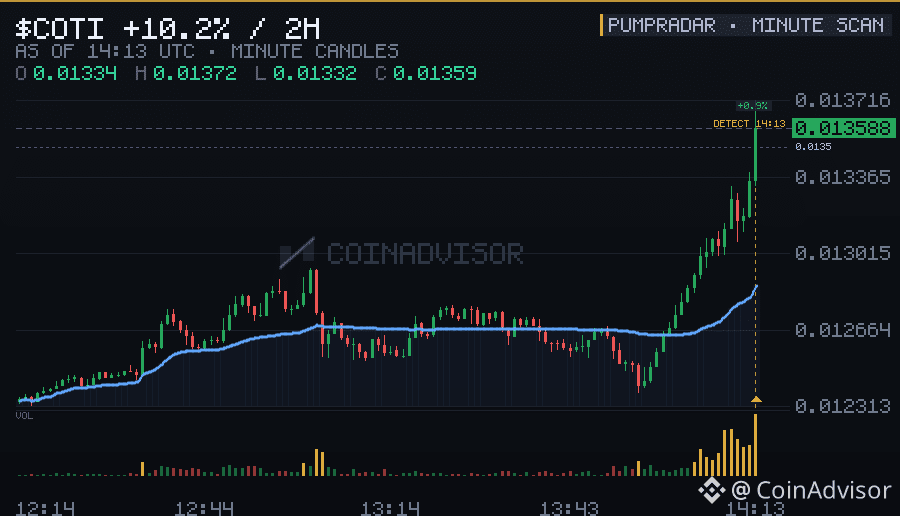Viewport: 900px width, 516px height.
Task: Select the PUMPRADAR MINUTE SCAN badge
Action: [x=746, y=25]
